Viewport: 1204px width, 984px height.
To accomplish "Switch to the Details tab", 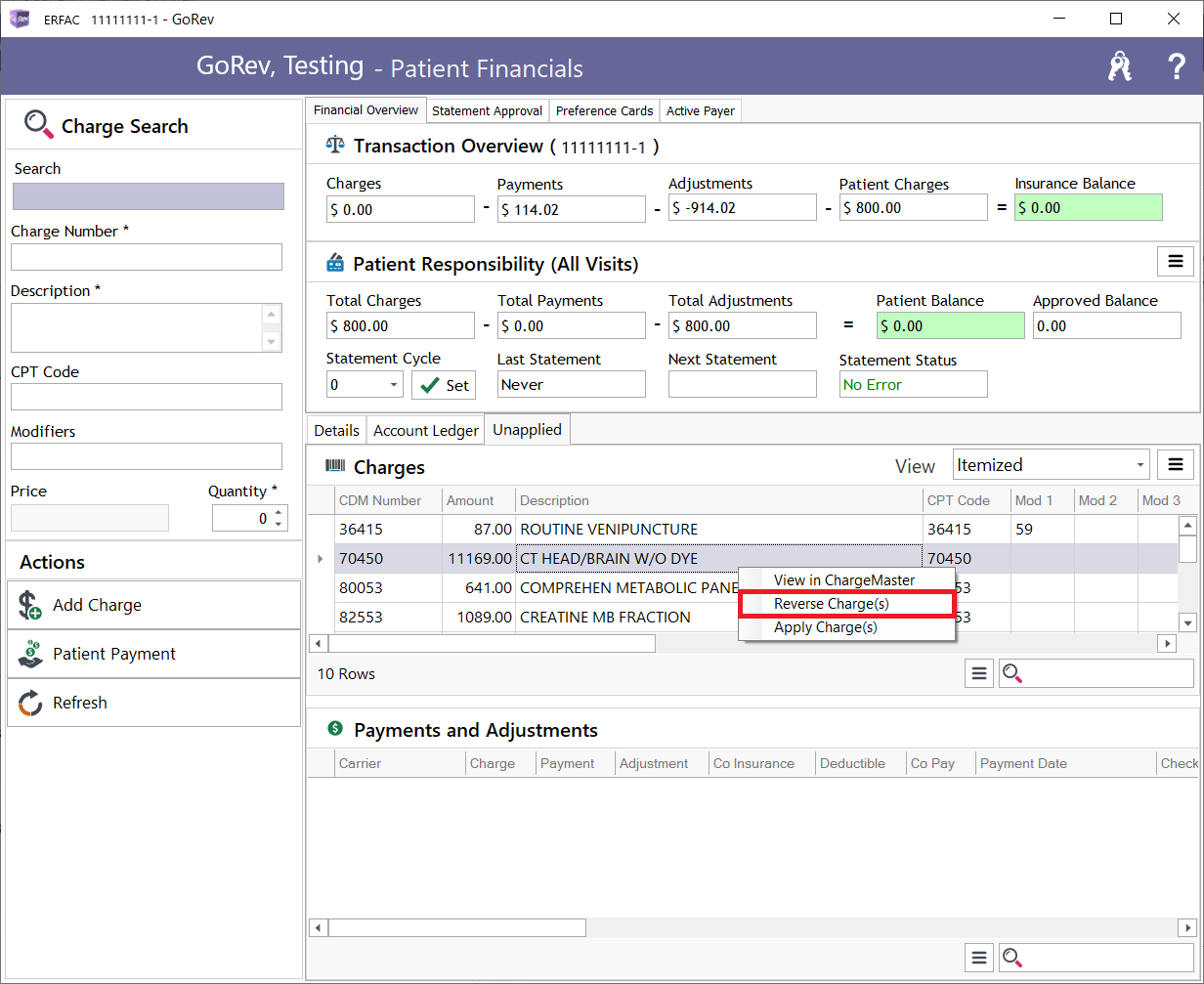I will click(x=337, y=431).
